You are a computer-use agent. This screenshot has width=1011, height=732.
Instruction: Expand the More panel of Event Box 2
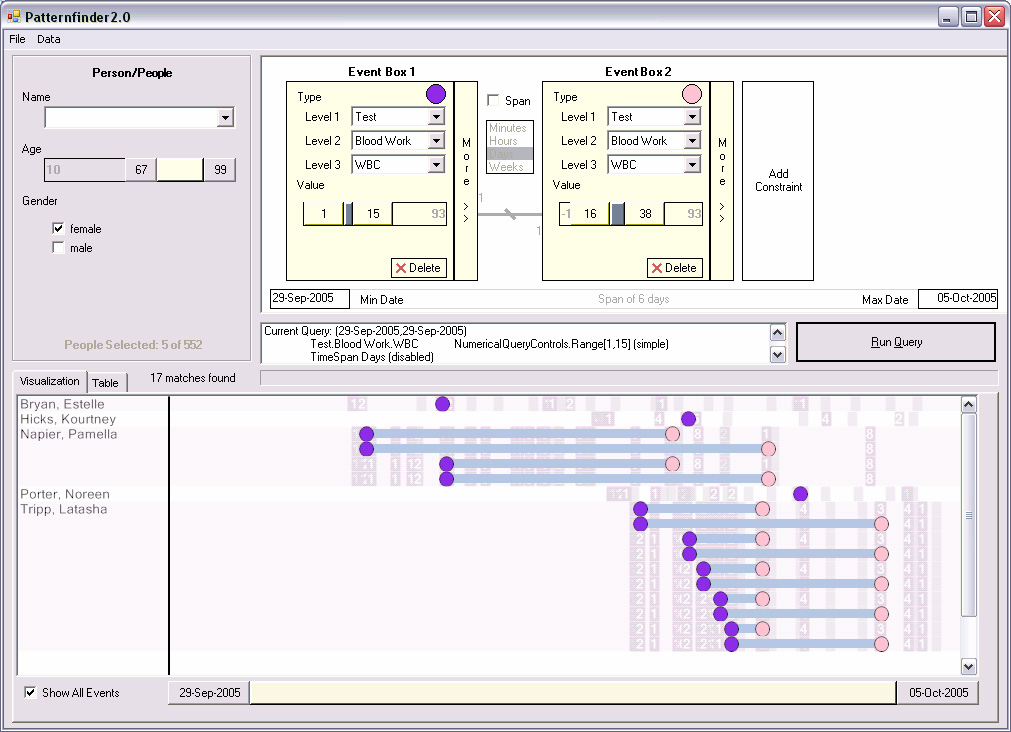[x=722, y=181]
